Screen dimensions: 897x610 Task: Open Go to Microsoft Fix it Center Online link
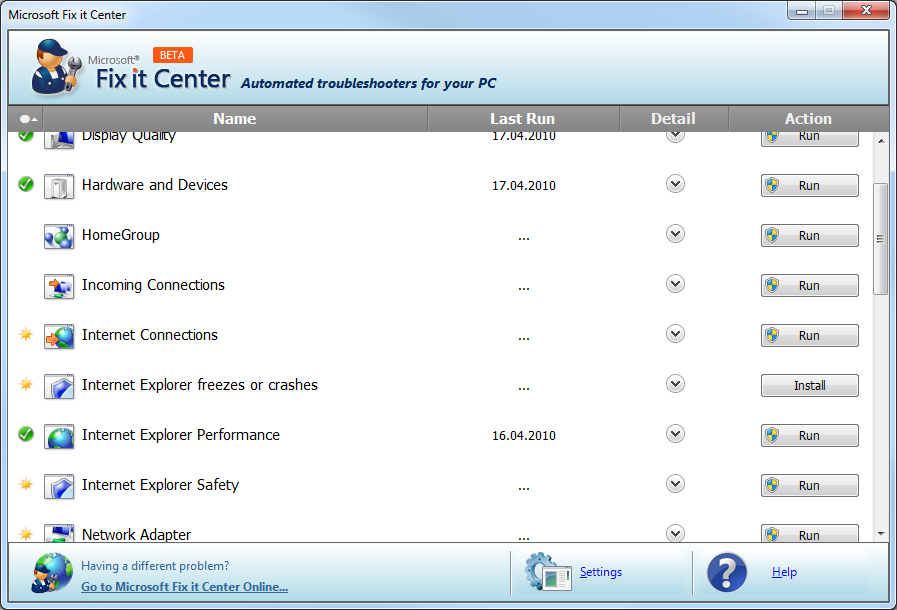pos(184,587)
